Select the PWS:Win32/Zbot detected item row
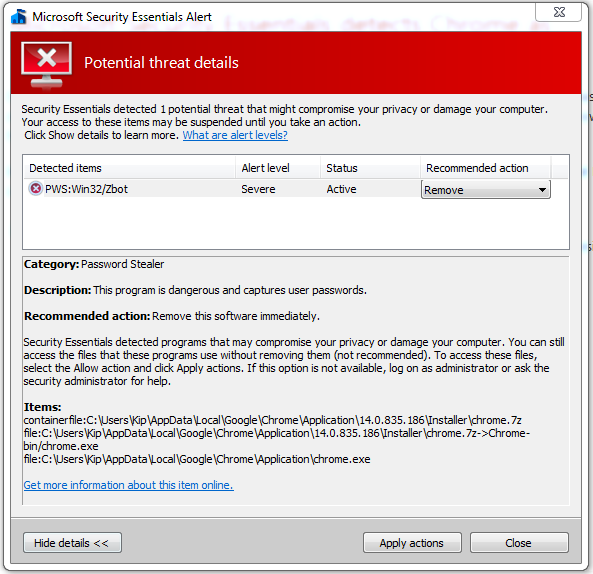Screen dimensions: 593x574 point(223,189)
